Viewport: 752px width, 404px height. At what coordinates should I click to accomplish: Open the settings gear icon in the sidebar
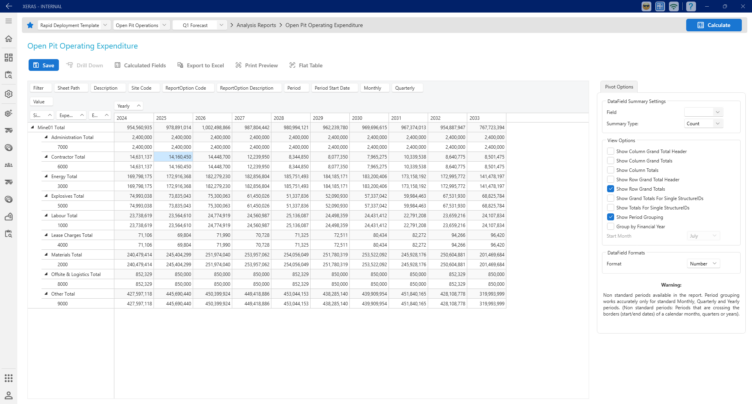point(9,94)
